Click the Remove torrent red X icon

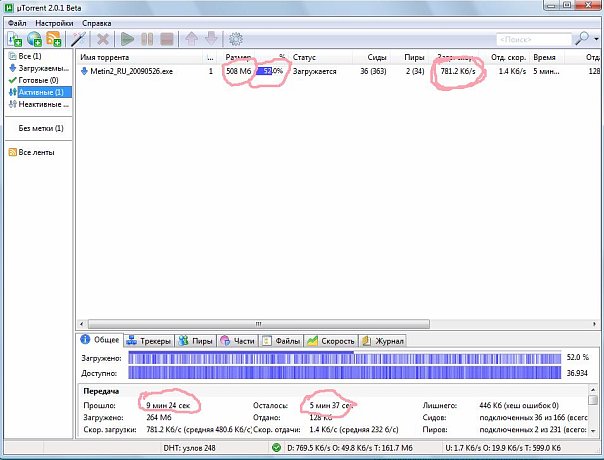click(102, 39)
